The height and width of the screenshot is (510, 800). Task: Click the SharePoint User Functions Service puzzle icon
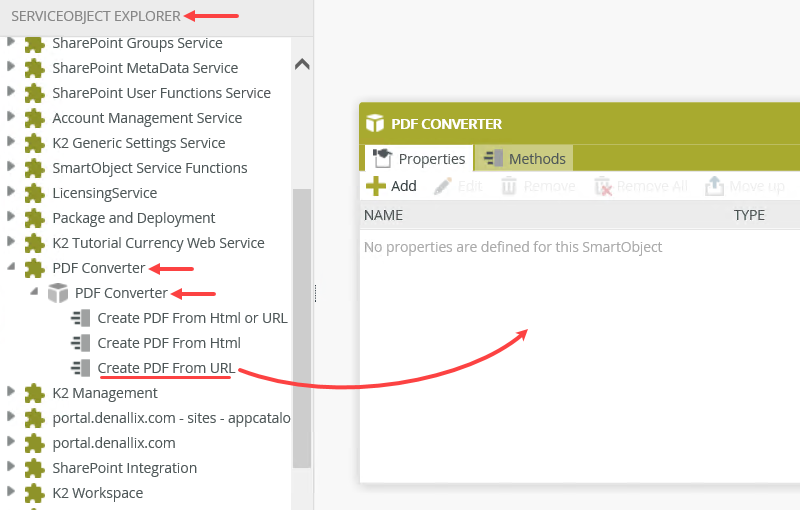click(x=35, y=93)
